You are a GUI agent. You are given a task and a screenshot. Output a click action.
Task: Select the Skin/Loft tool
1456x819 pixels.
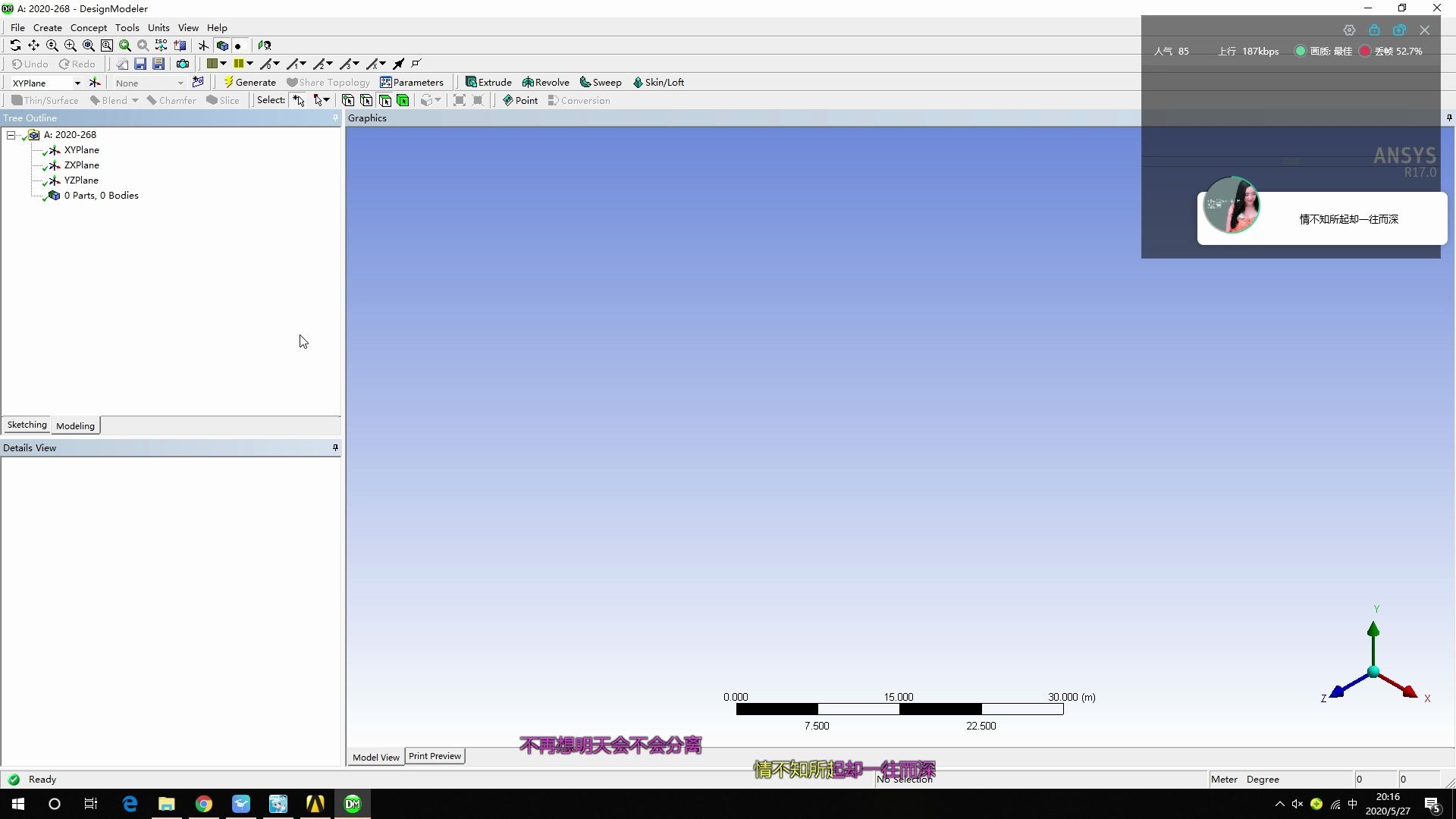659,82
